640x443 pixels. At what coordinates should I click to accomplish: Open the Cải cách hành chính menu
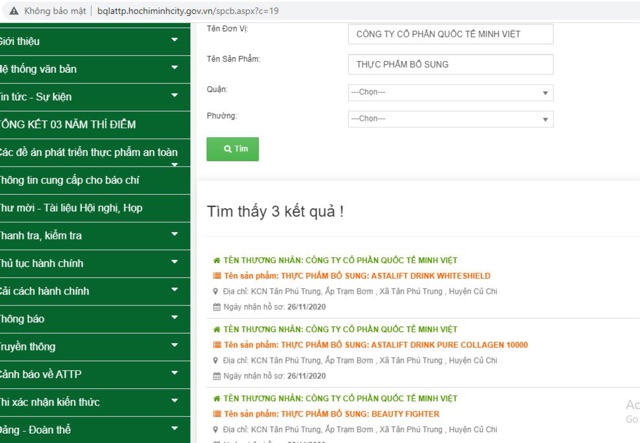pyautogui.click(x=44, y=291)
